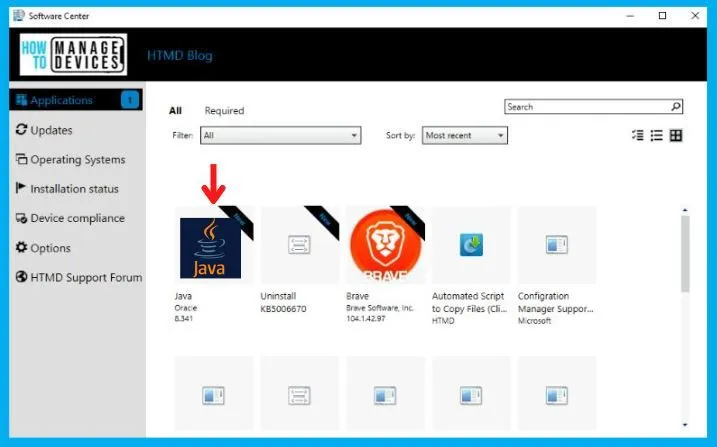Open Operating Systems in the sidebar
Viewport: 717px width, 447px height.
click(70, 160)
